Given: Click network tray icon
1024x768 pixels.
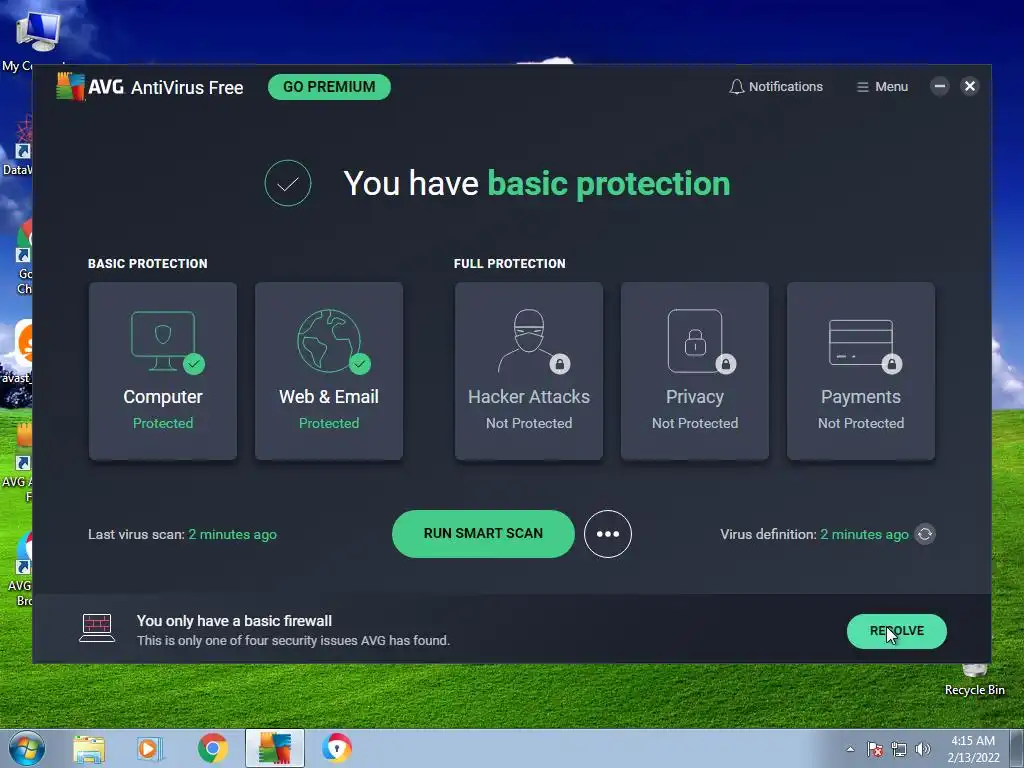Looking at the screenshot, I should [x=899, y=749].
